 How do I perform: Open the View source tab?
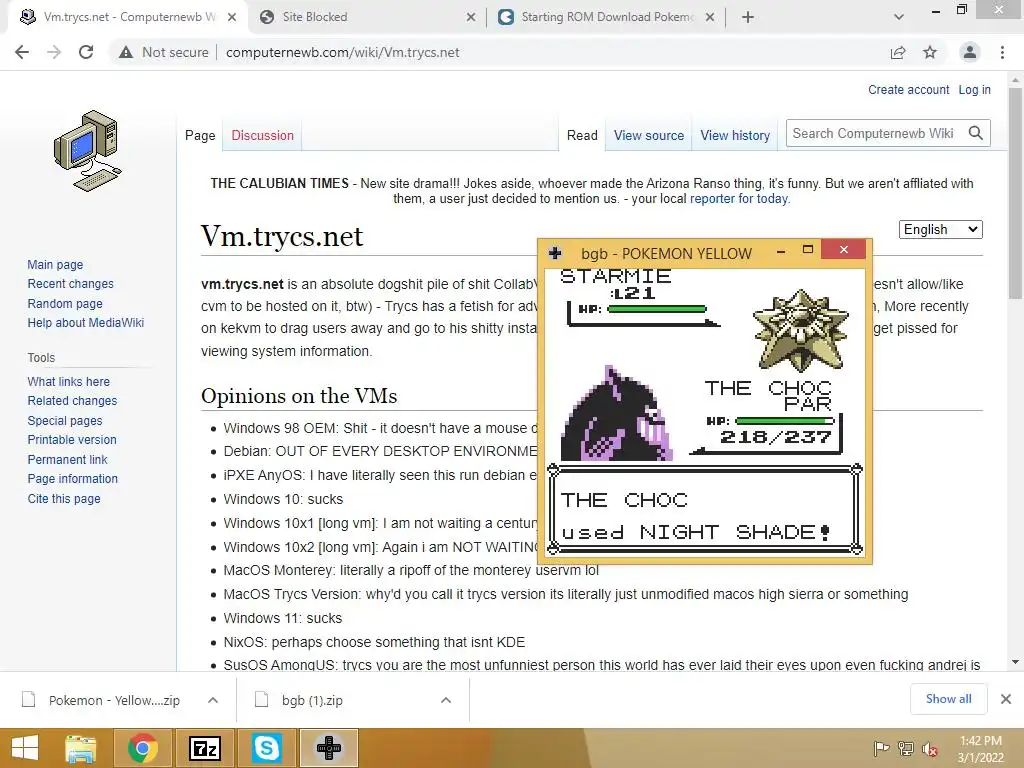648,135
